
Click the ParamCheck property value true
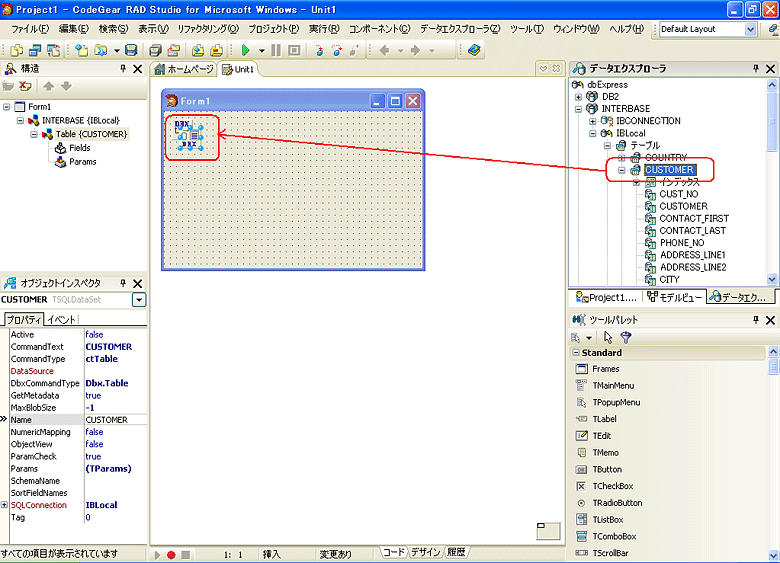click(x=93, y=457)
